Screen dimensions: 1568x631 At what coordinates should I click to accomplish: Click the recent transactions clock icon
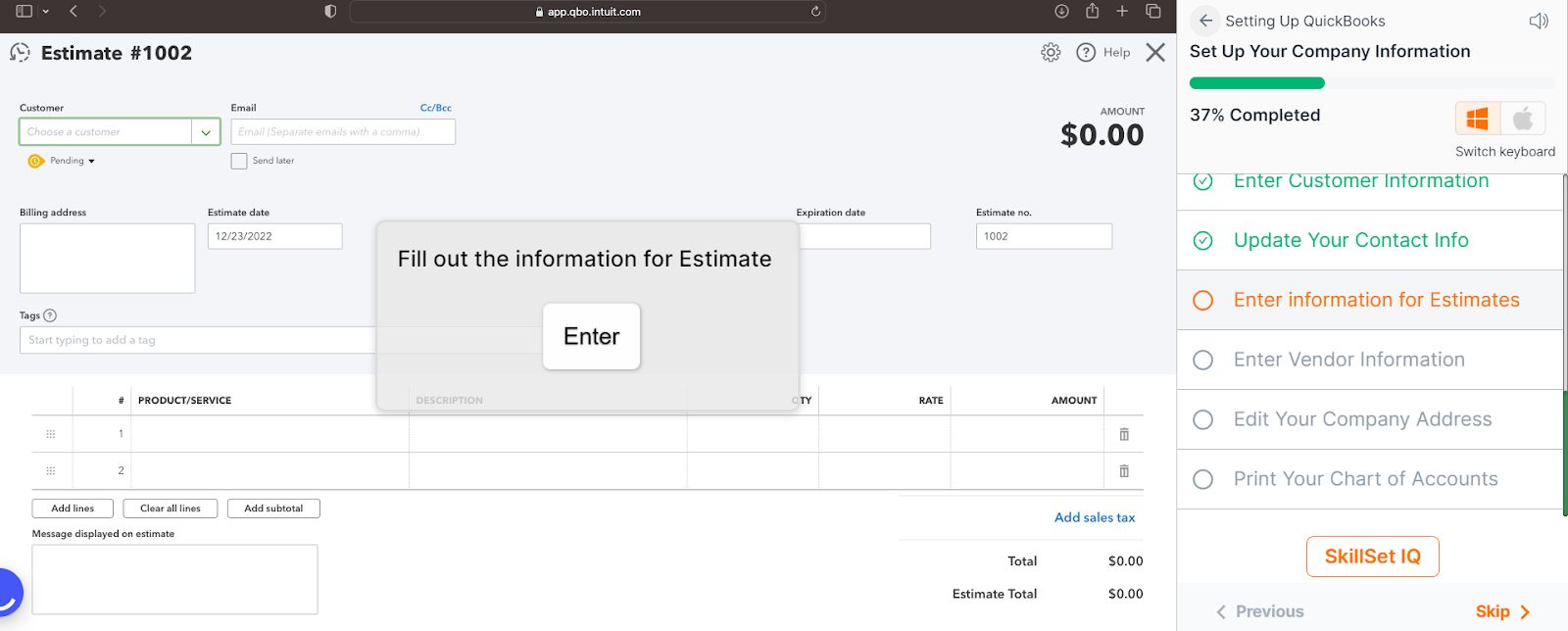(20, 53)
